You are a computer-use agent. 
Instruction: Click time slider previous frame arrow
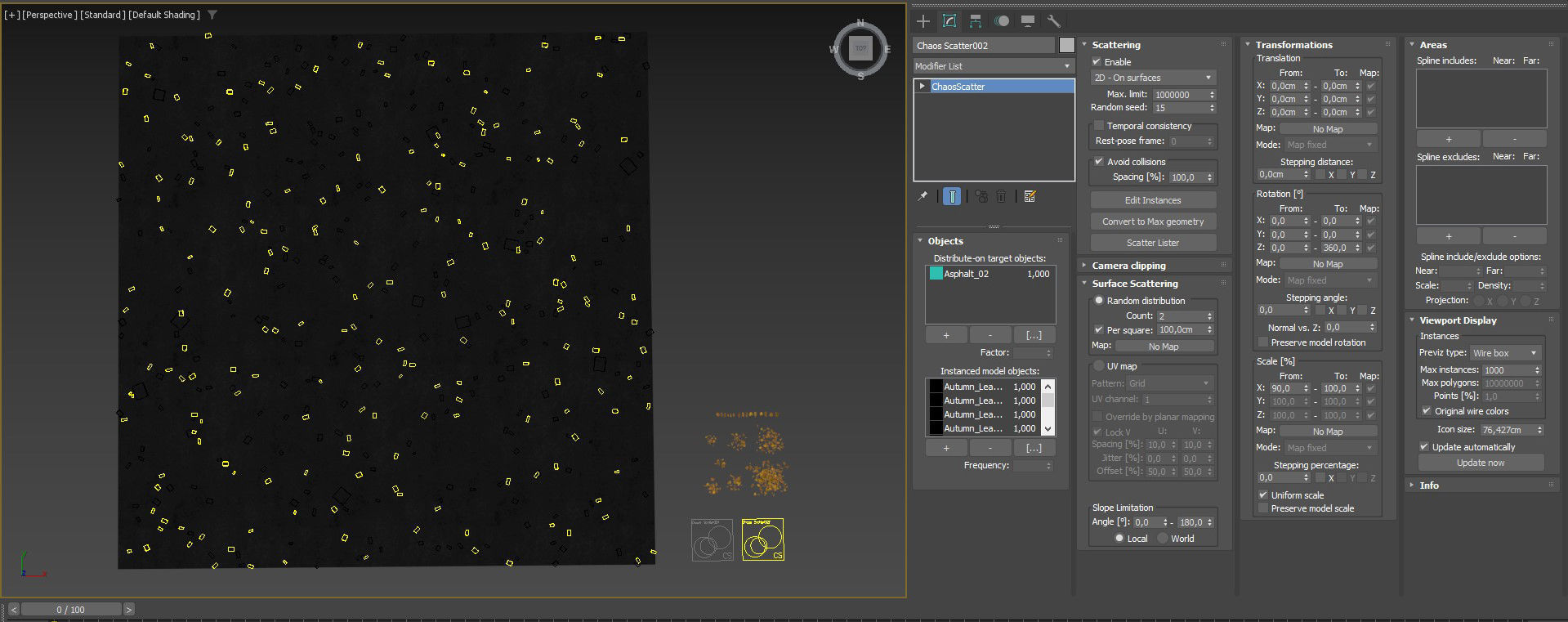14,610
